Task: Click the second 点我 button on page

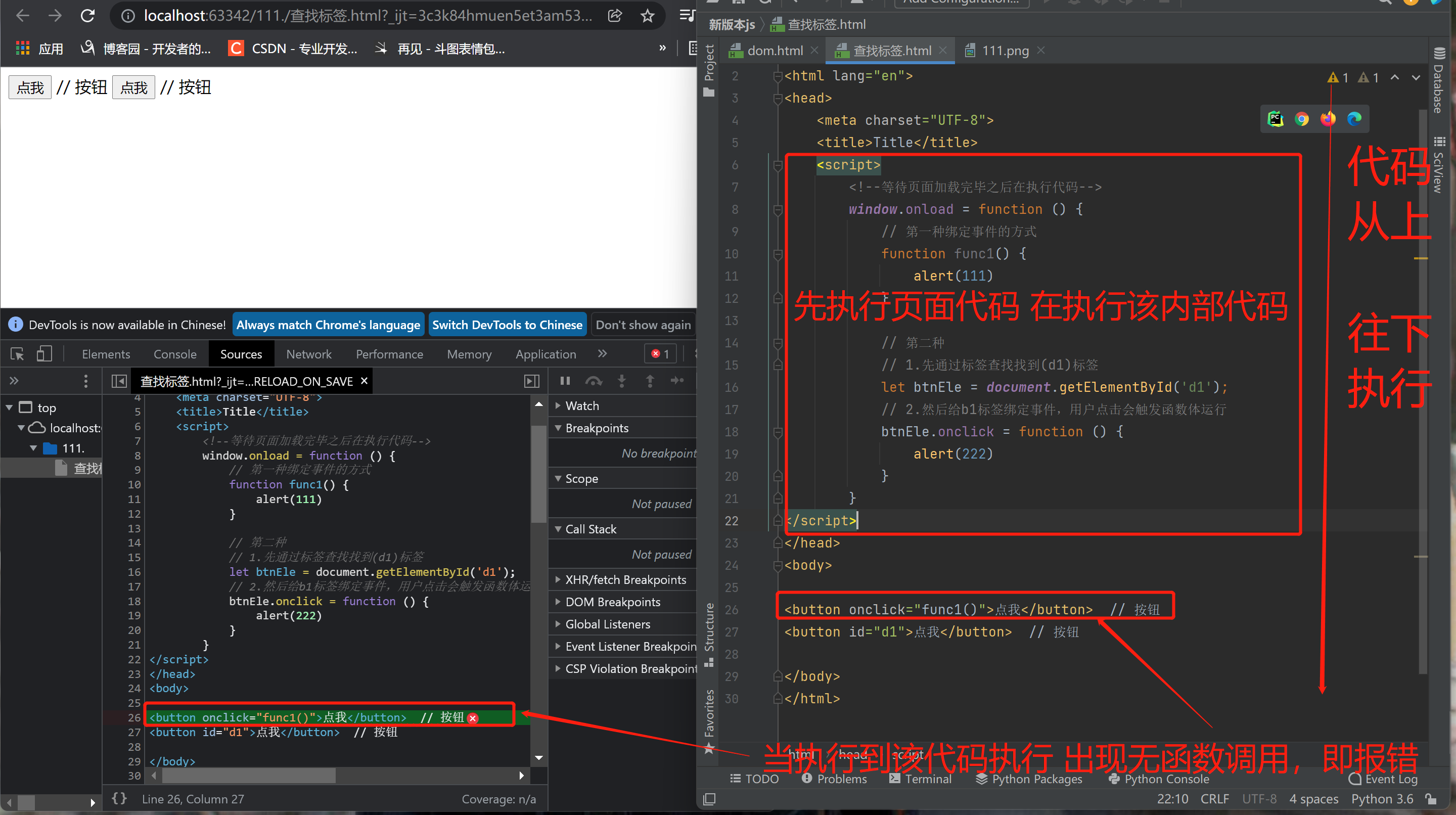Action: (x=134, y=87)
